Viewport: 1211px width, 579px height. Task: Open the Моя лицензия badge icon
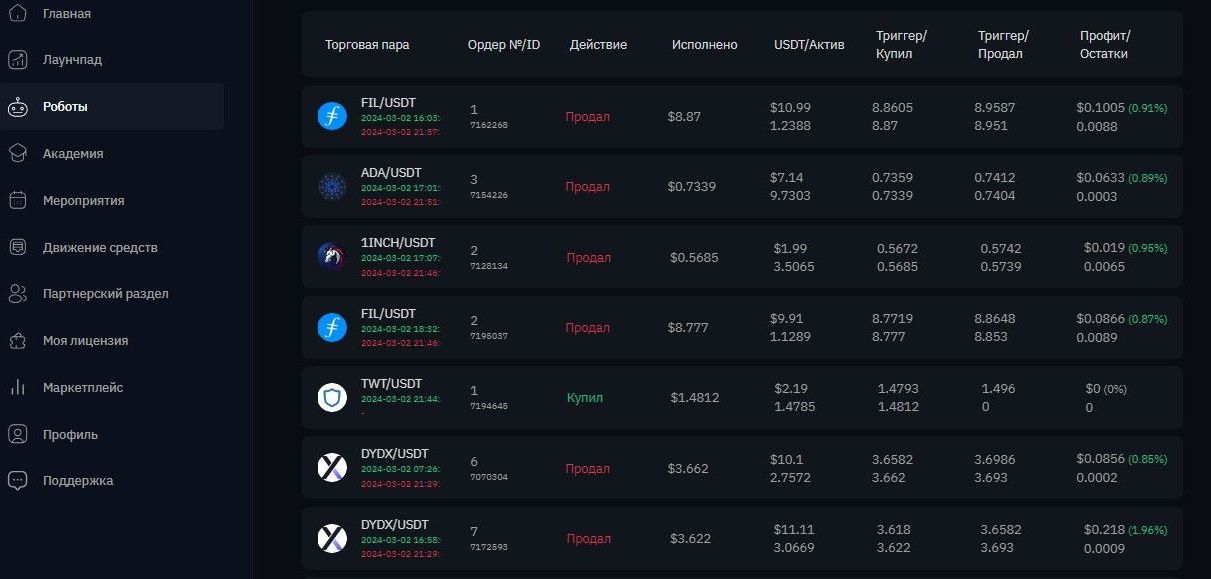pos(17,341)
